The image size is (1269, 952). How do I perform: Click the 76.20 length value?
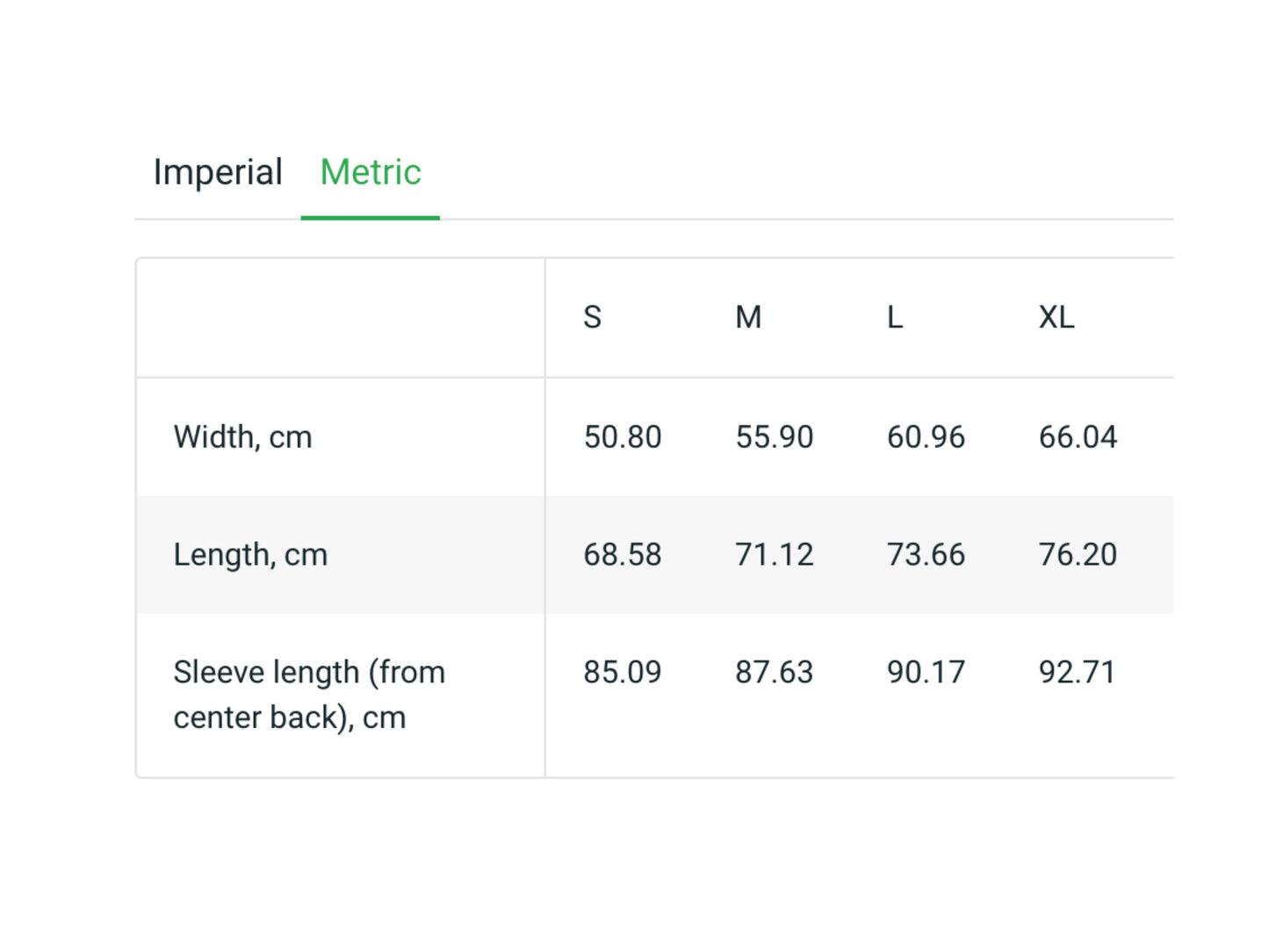point(1078,555)
